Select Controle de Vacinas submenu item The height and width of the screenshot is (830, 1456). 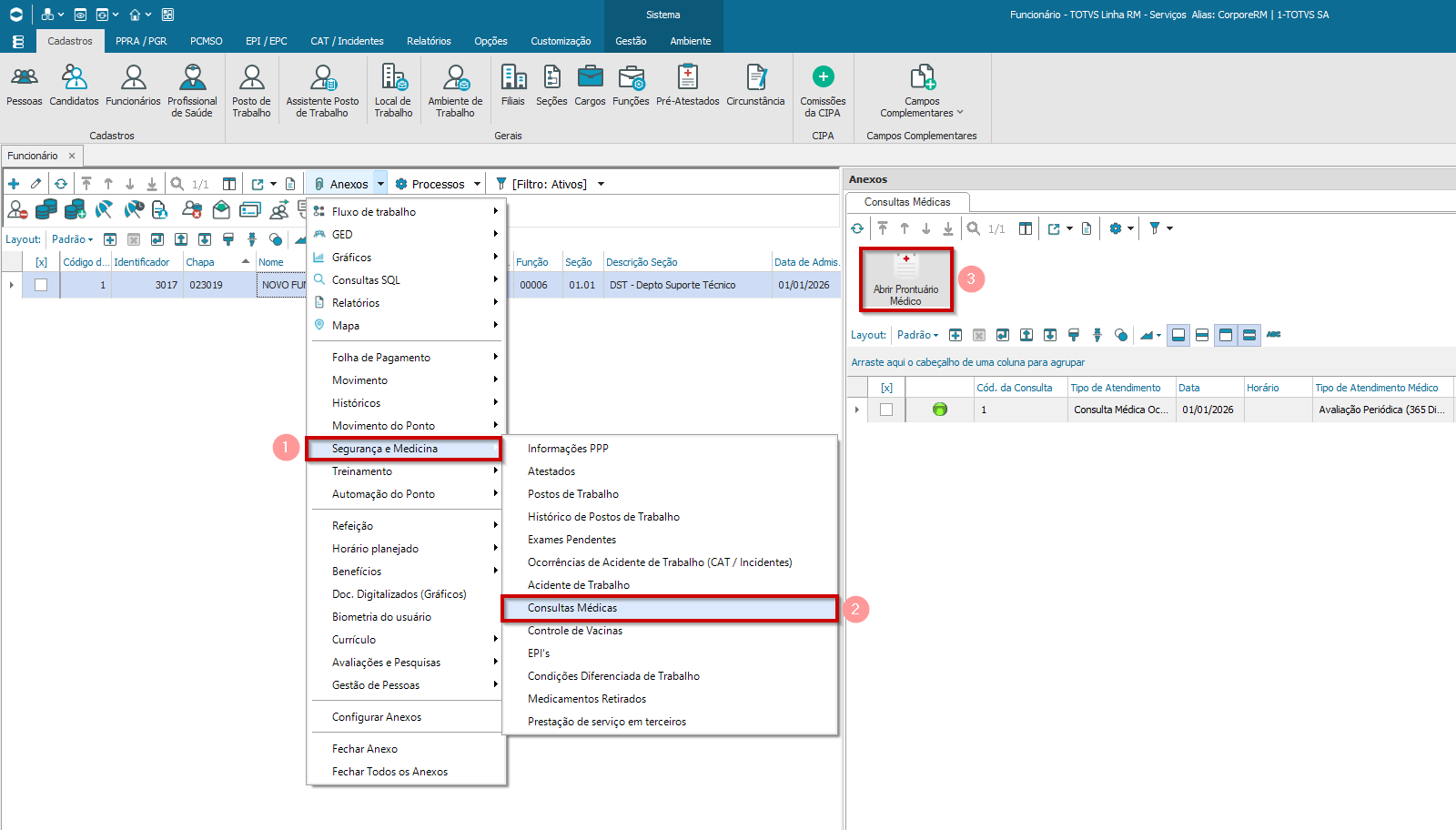tap(670, 631)
